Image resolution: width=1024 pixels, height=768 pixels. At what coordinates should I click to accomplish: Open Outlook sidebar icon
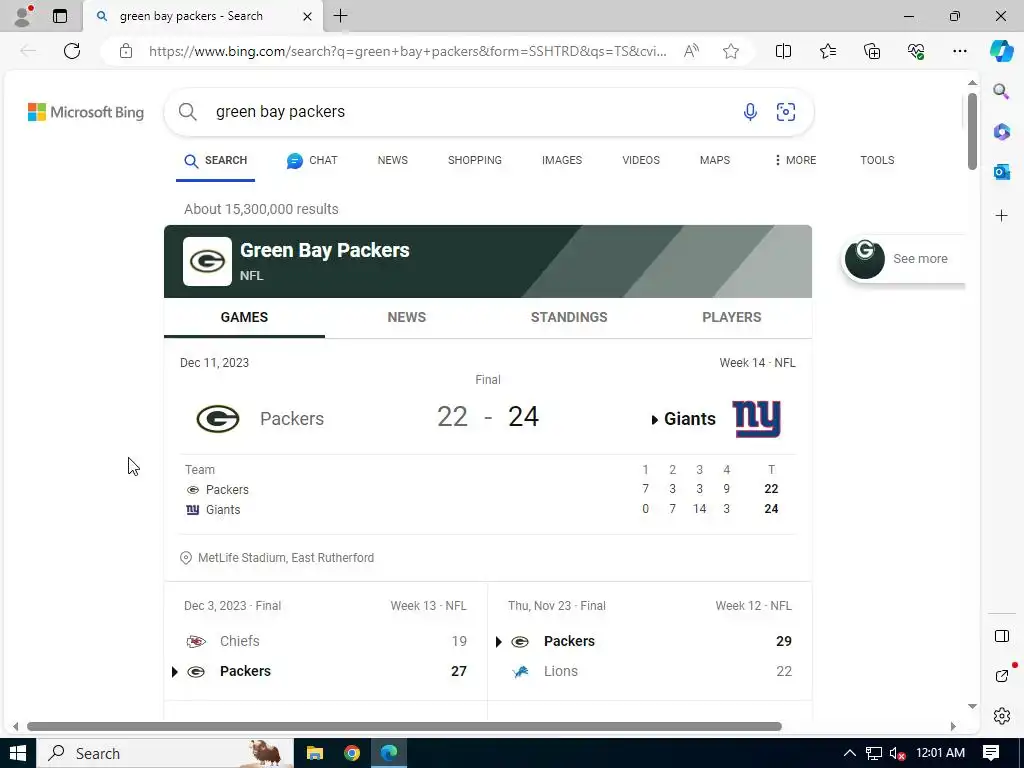pos(1001,172)
